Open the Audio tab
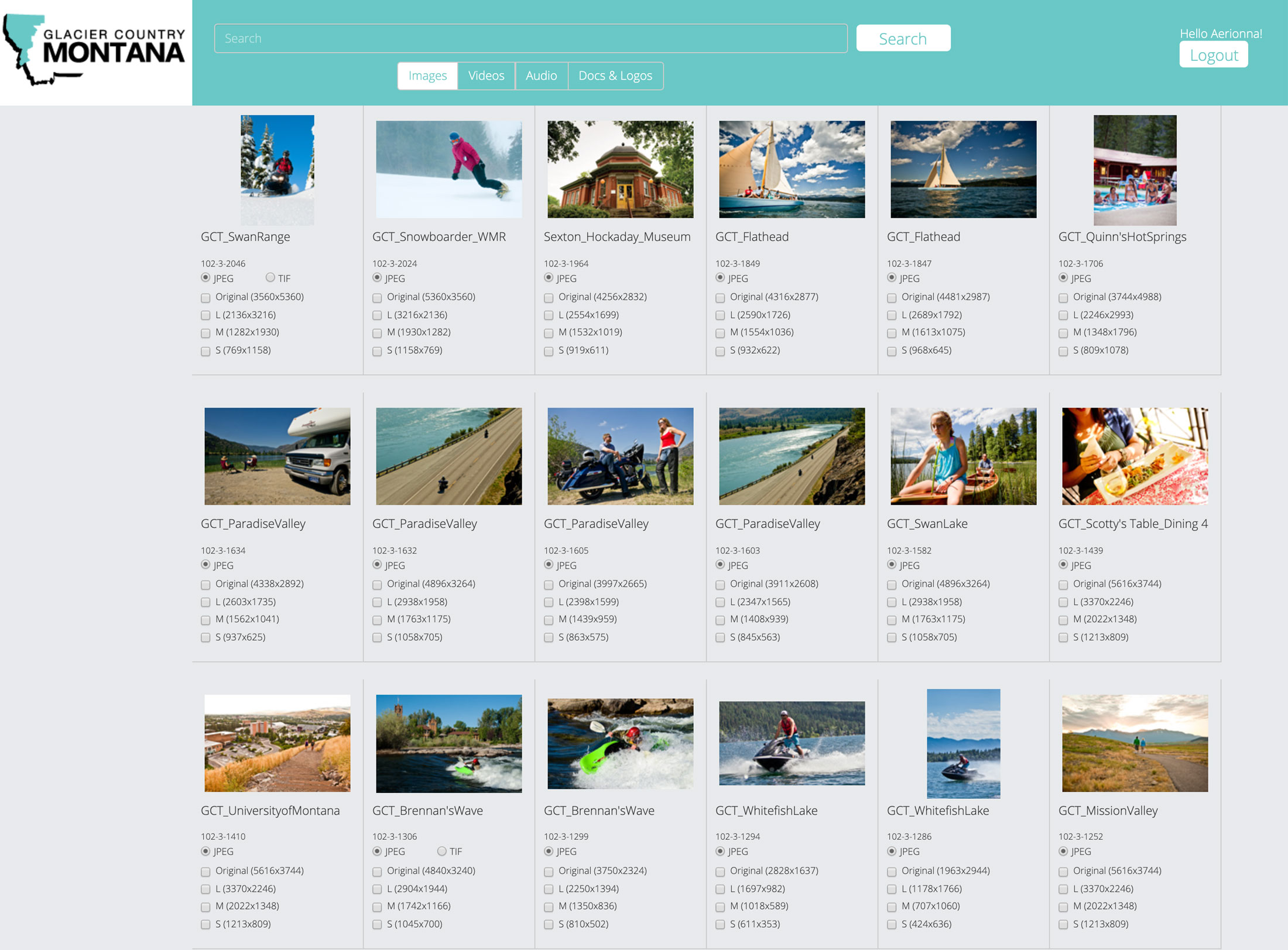Viewport: 1288px width, 950px height. pos(541,76)
